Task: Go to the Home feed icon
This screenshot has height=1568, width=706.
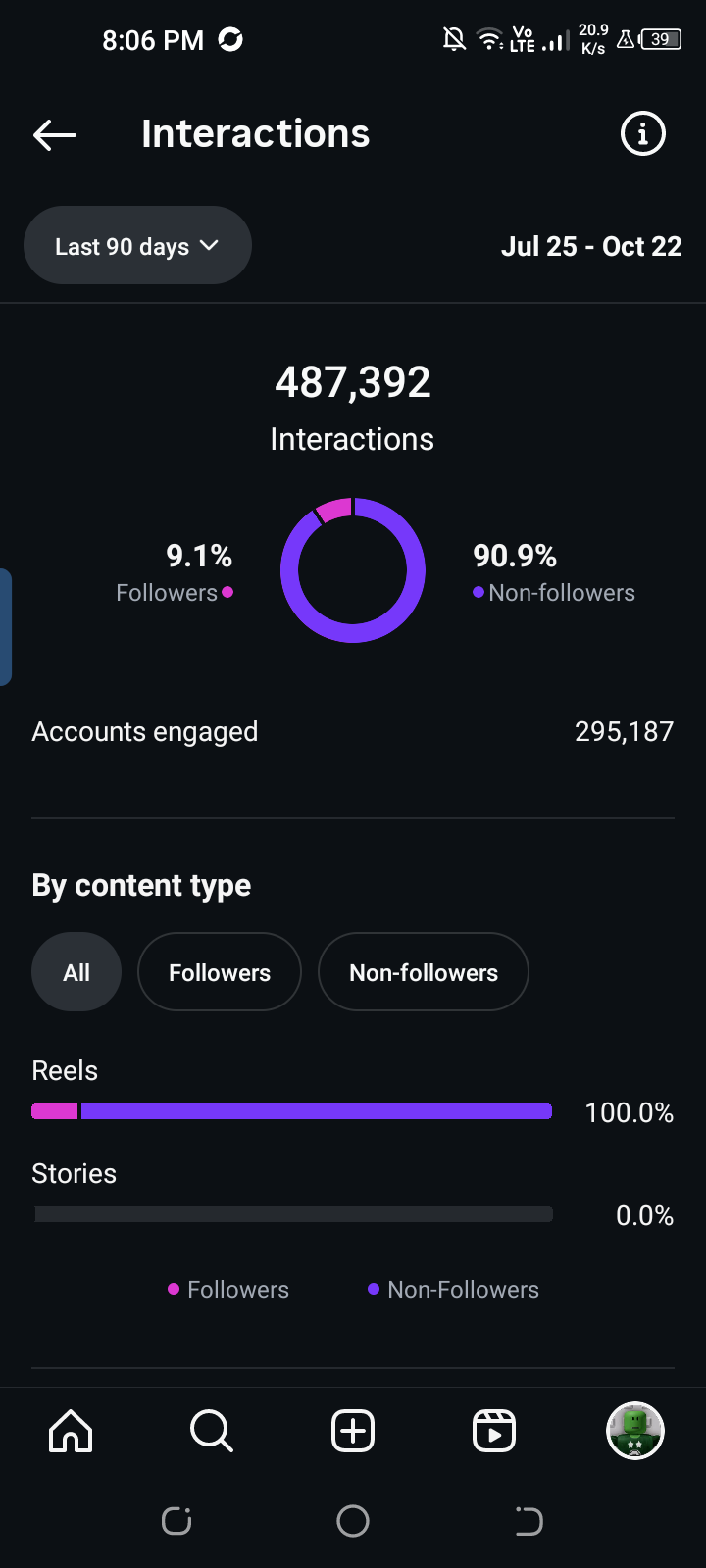Action: [71, 1431]
